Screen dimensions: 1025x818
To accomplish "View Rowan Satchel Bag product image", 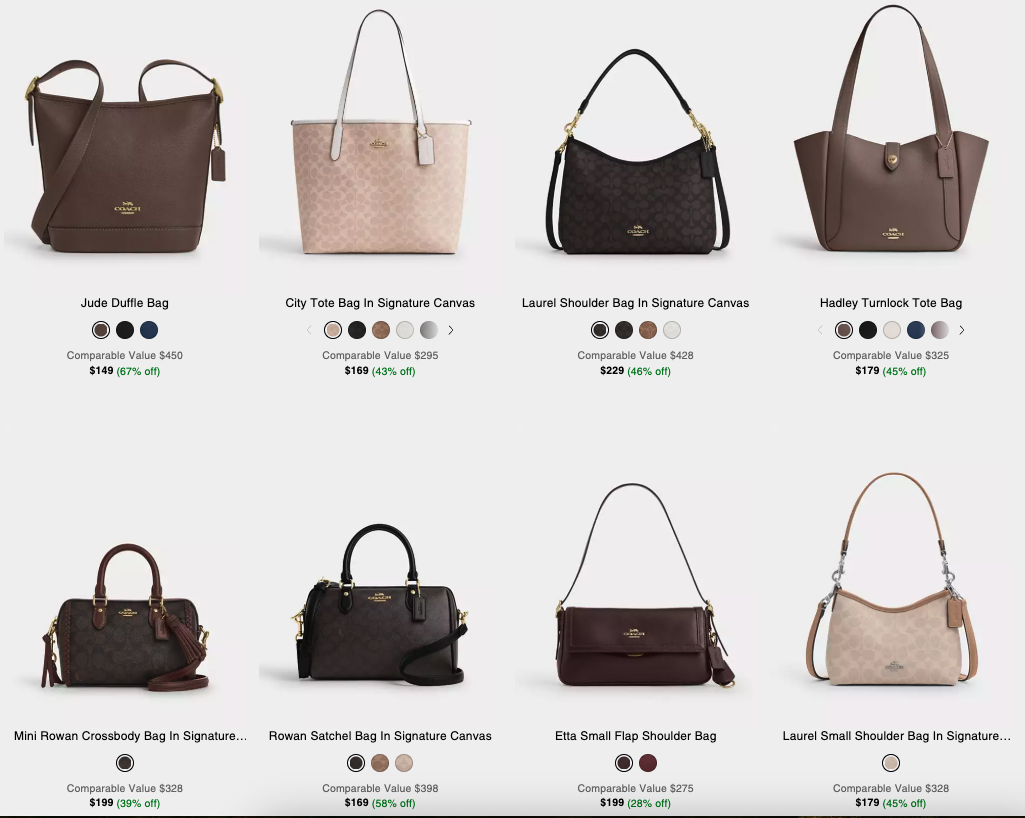I will [380, 605].
